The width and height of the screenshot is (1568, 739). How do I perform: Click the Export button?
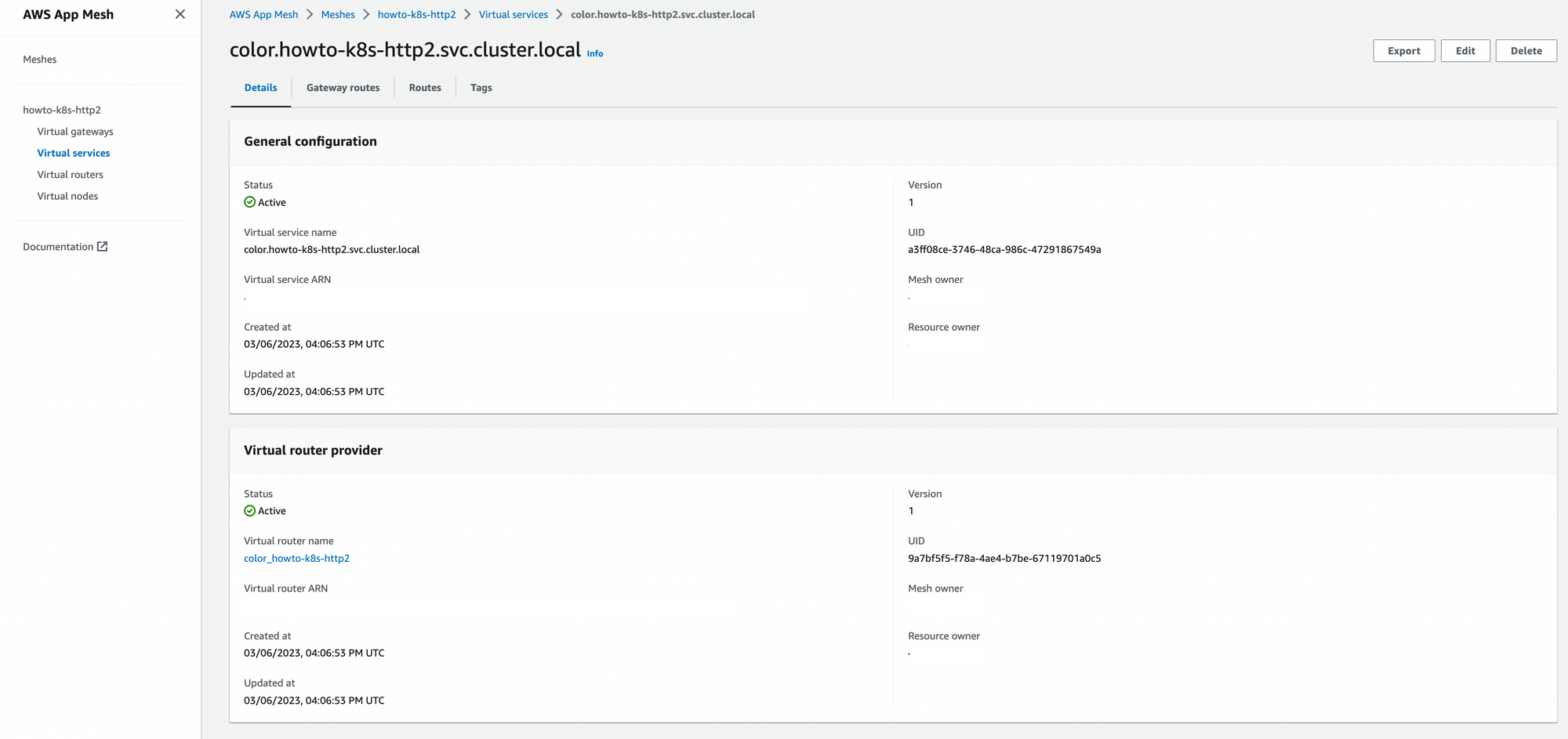tap(1403, 50)
